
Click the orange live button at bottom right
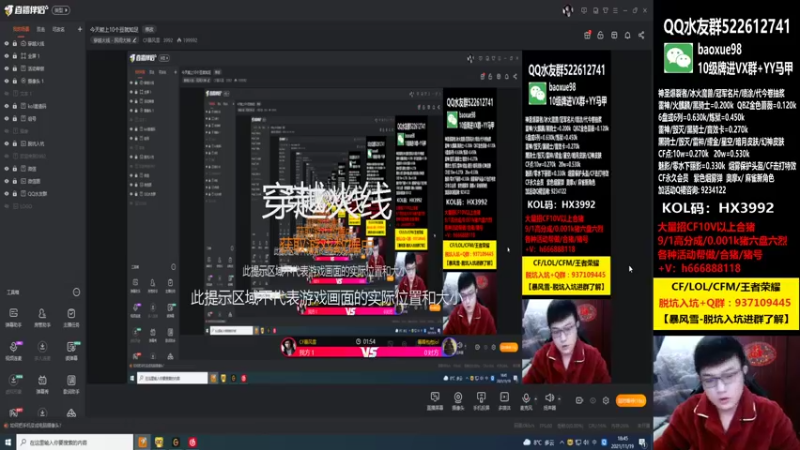click(631, 401)
